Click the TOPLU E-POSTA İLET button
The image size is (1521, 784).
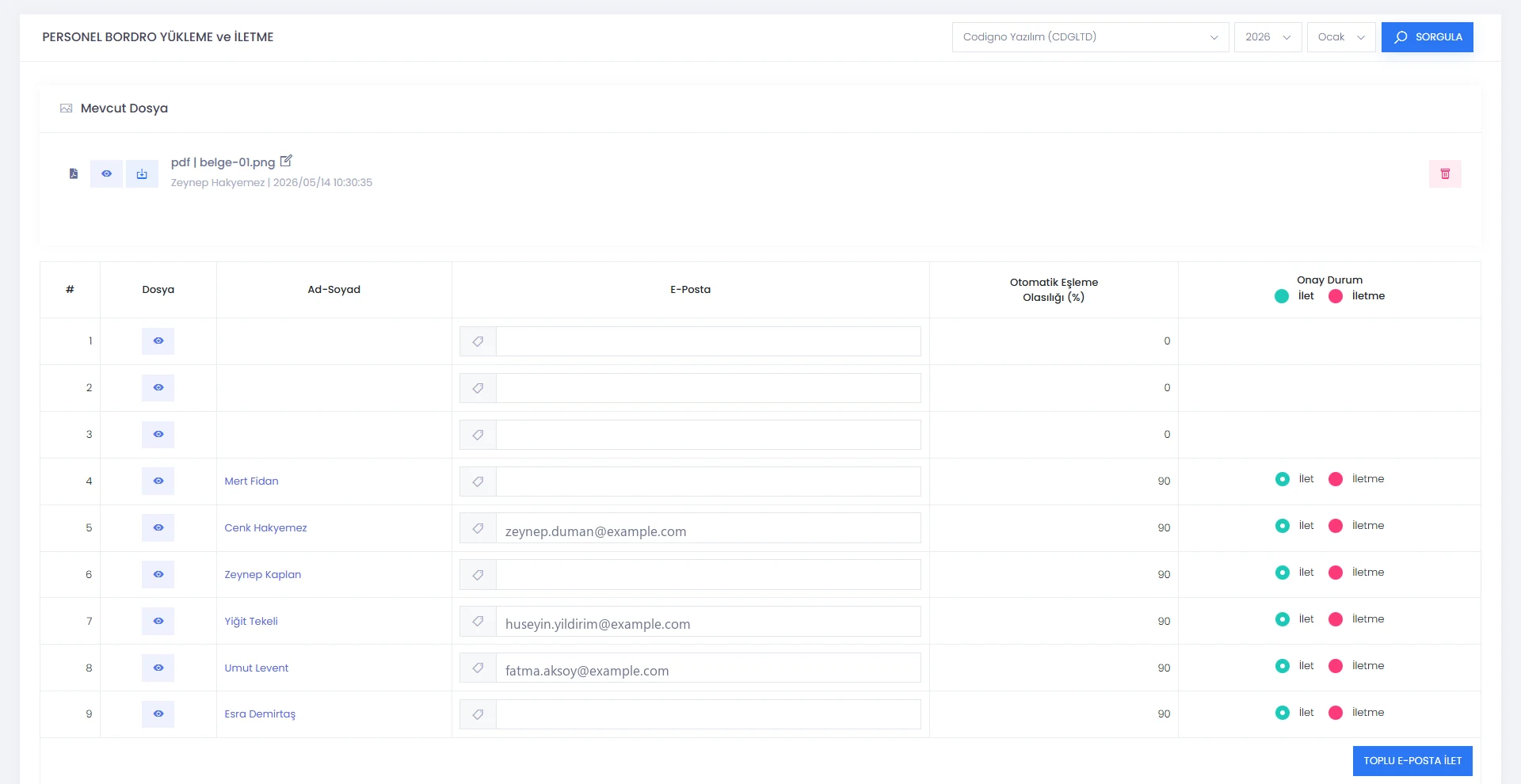click(x=1412, y=761)
